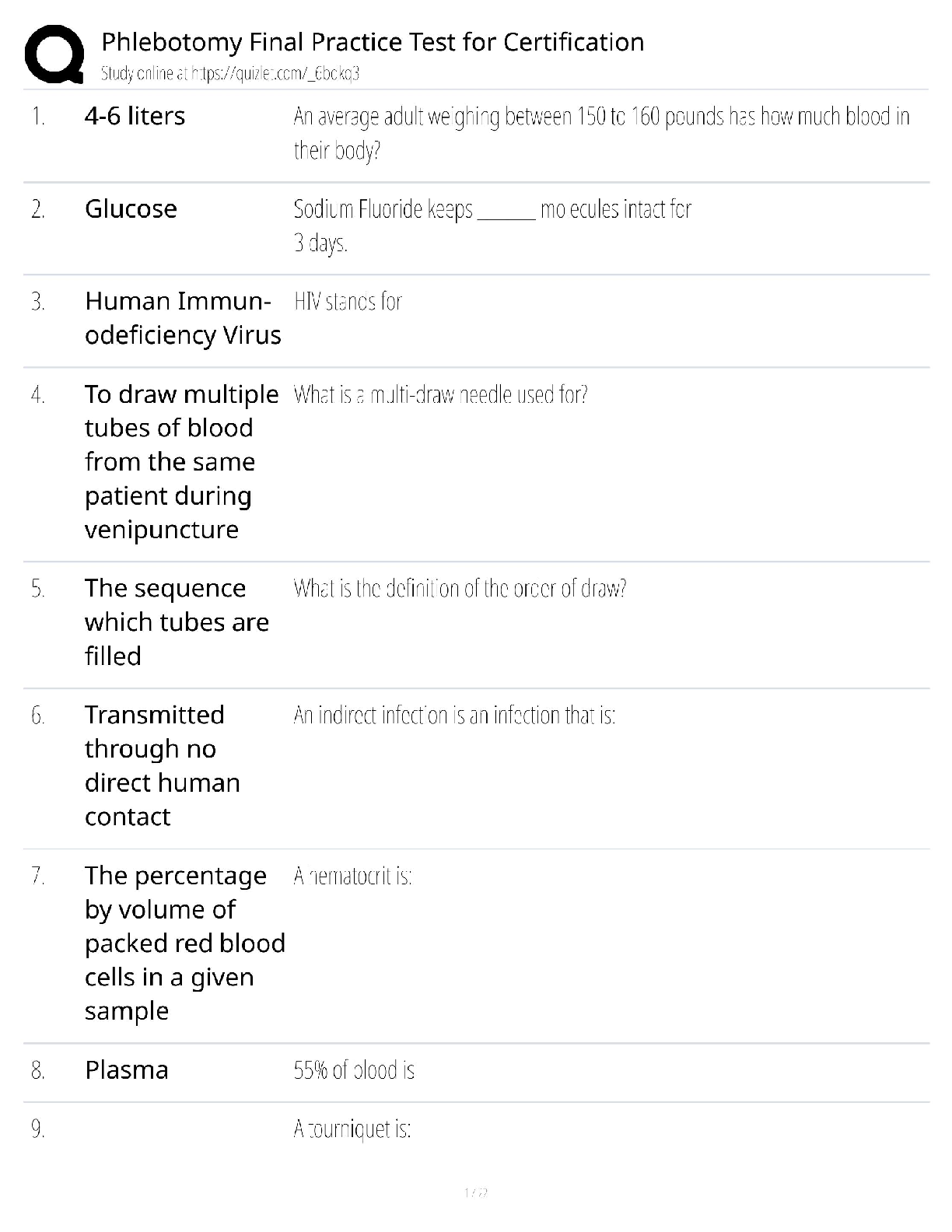
Task: Click "The sequence which tubes are filled" answer
Action: 177,622
